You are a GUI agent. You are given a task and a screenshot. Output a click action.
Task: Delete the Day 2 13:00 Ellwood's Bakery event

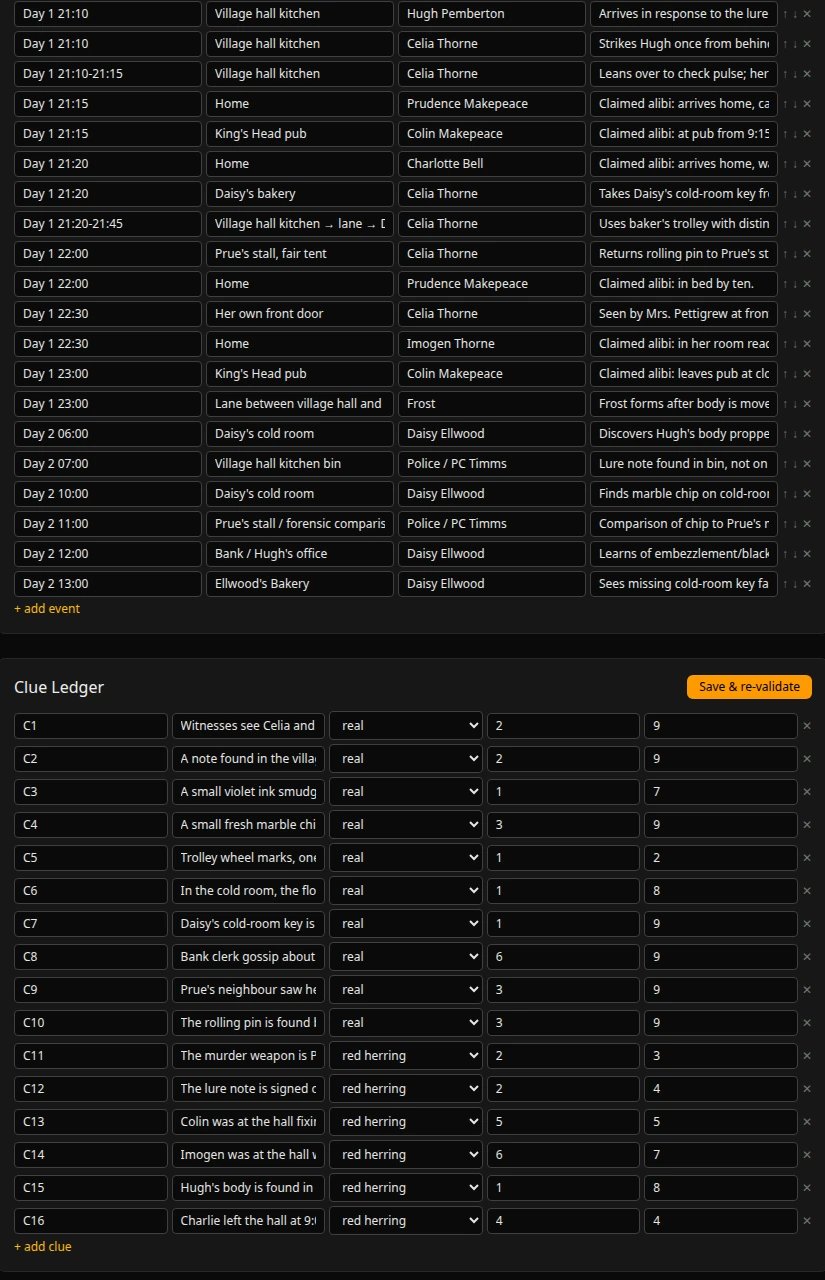click(807, 584)
